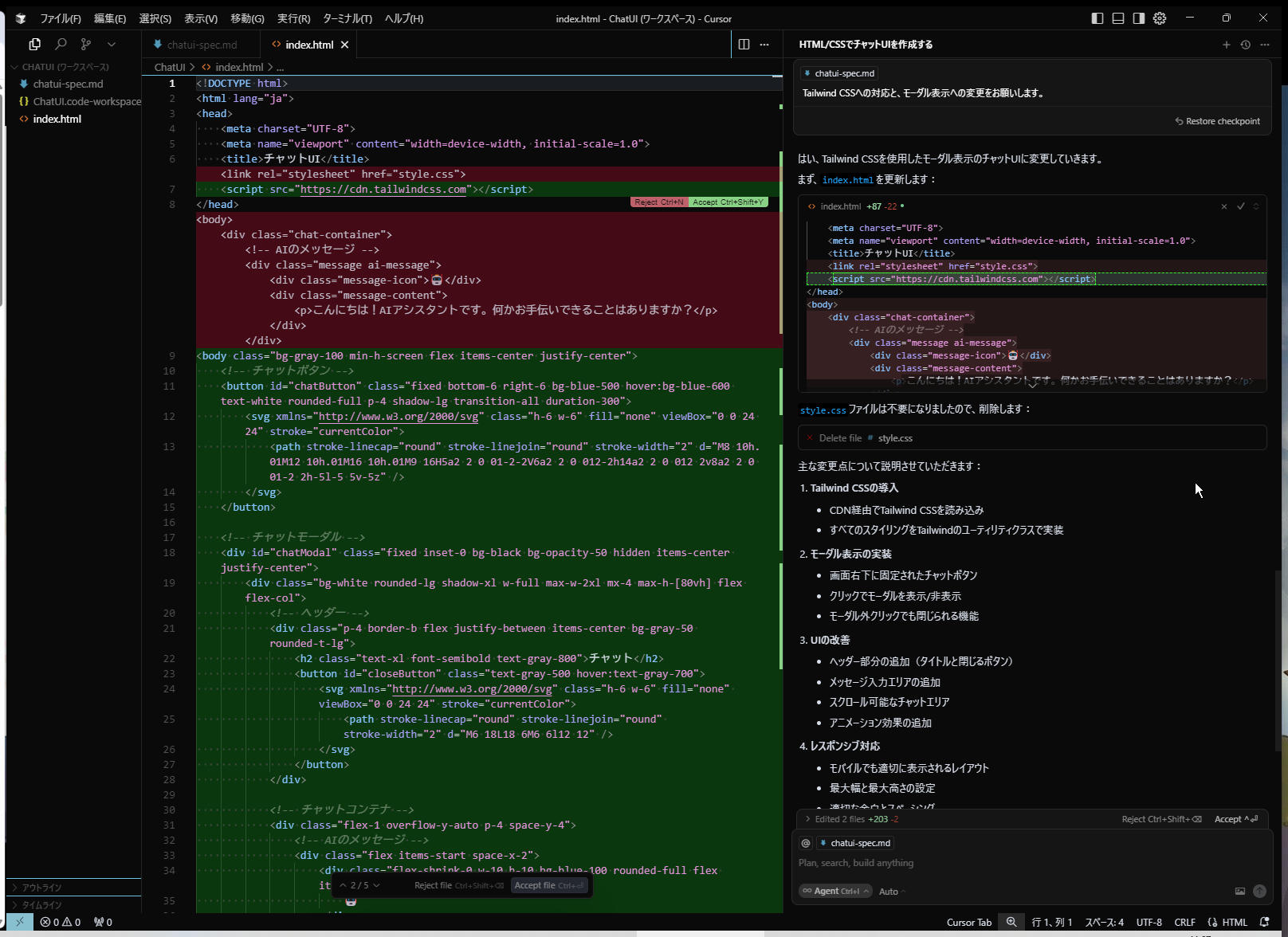Click the image attach icon in chat input
This screenshot has width=1288, height=937.
point(1239,891)
